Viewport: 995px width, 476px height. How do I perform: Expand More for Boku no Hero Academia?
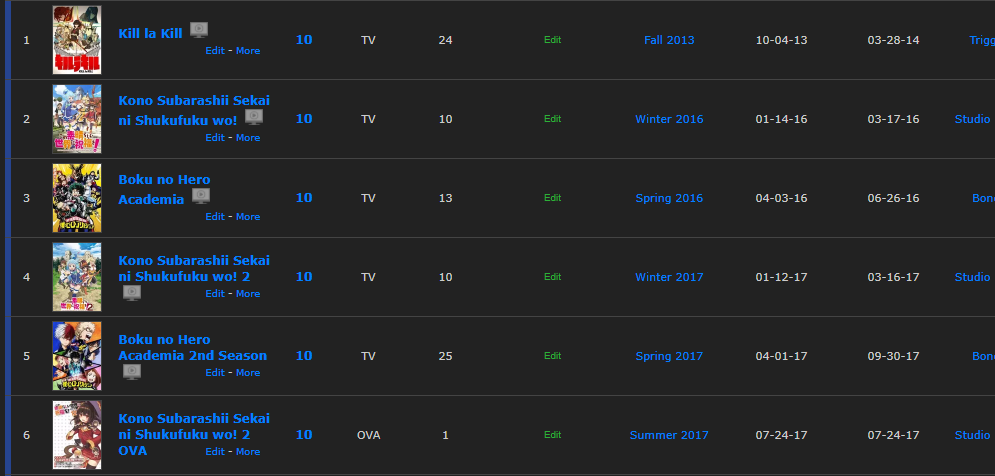pyautogui.click(x=248, y=216)
